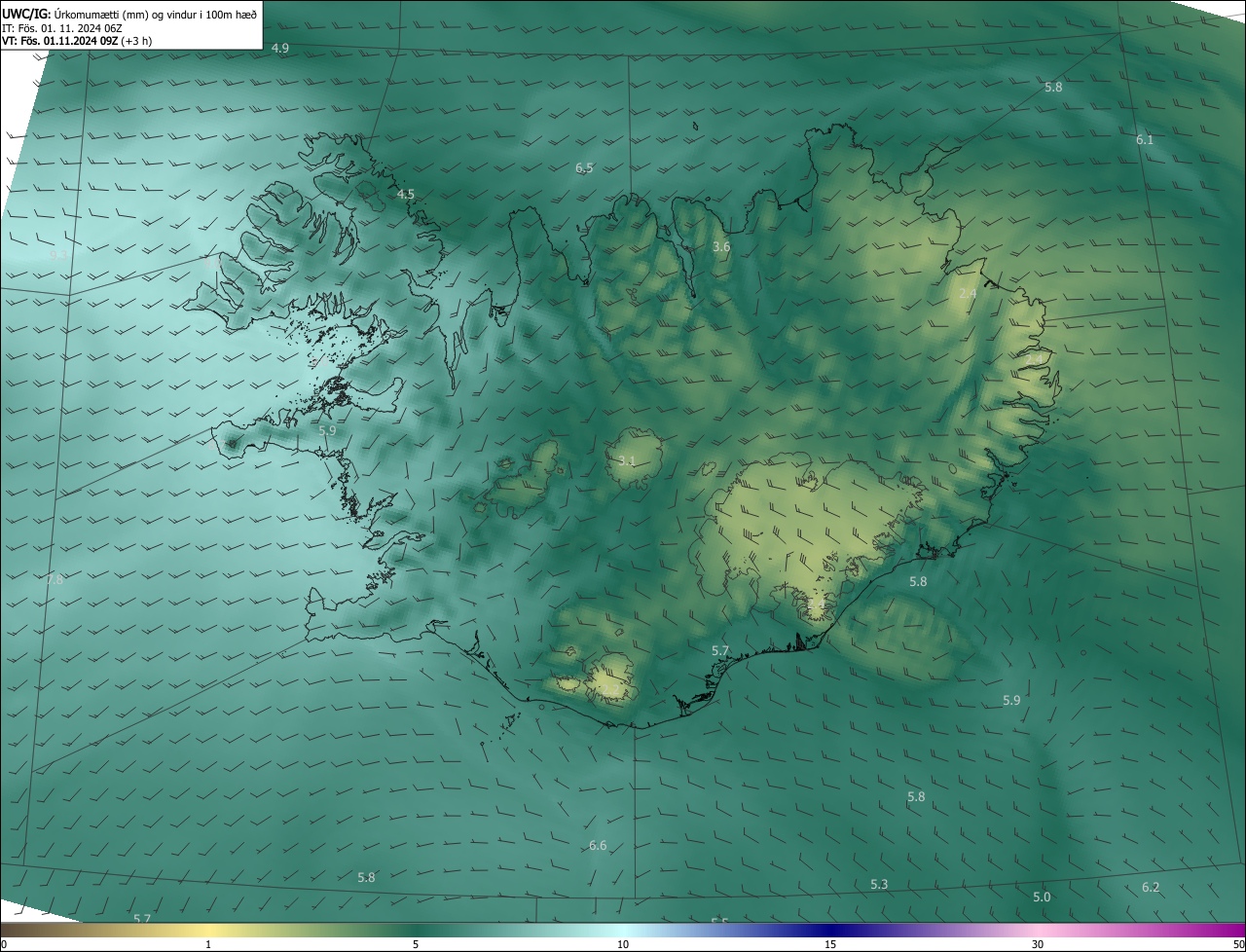
Task: Click the 6.5 value label north of Iceland
Action: (x=584, y=168)
